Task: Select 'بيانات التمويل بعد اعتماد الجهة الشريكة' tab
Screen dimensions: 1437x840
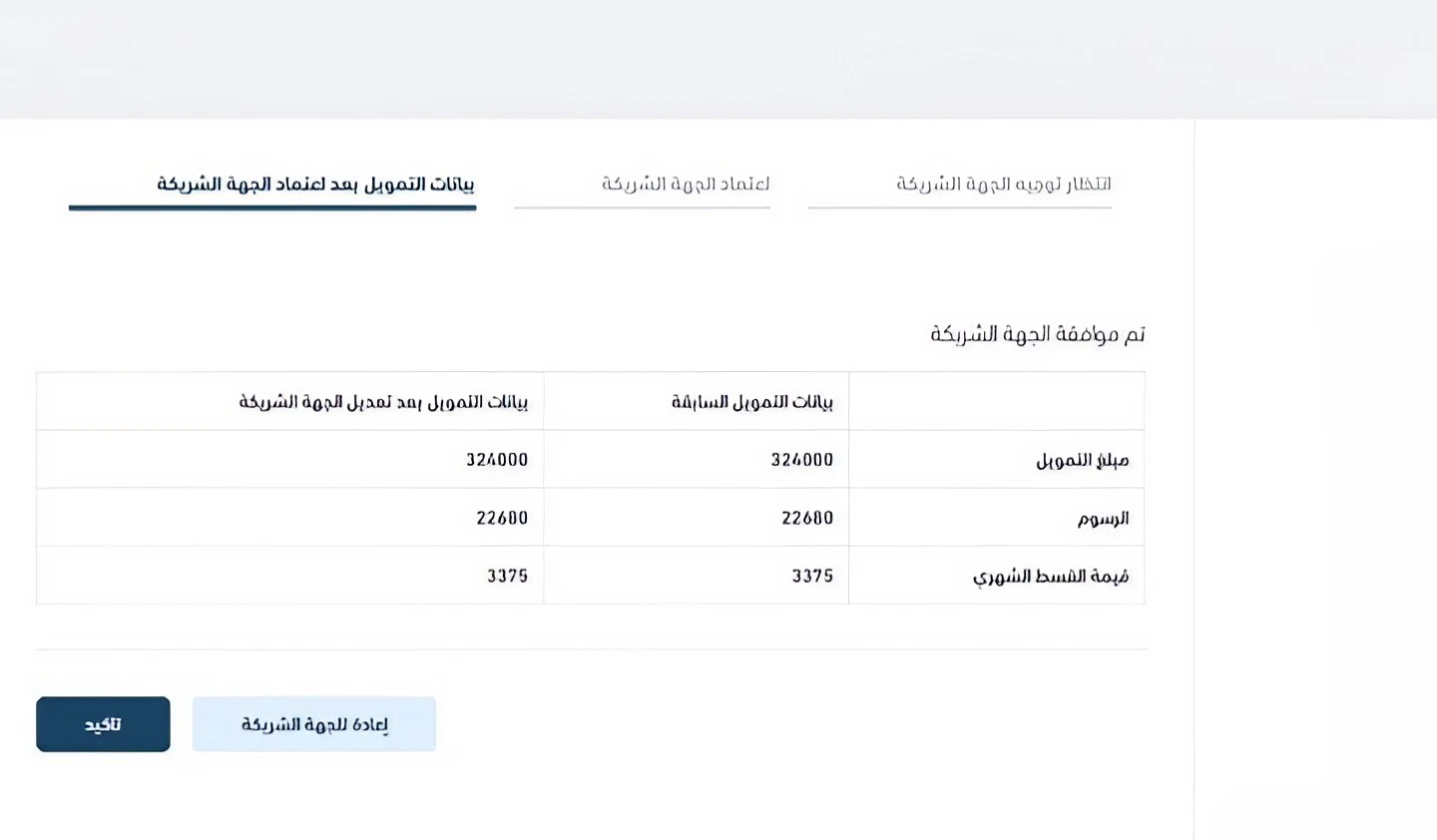Action: pos(315,185)
